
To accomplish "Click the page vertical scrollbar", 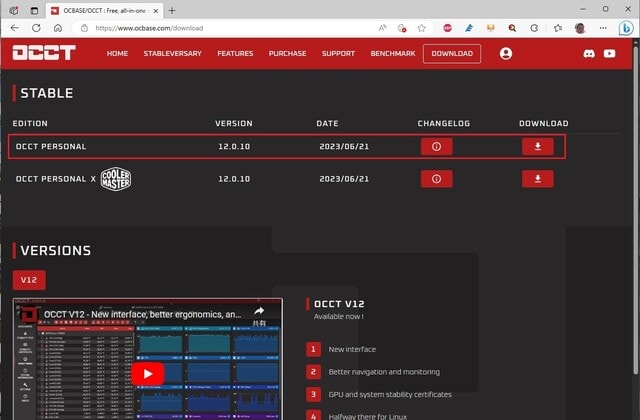I will (x=635, y=210).
